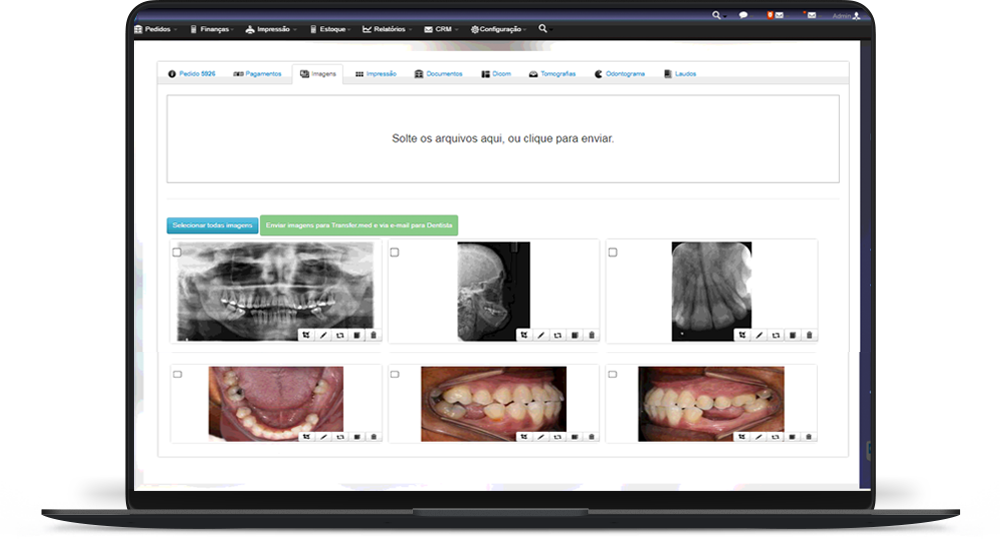Image resolution: width=1000 pixels, height=539 pixels.
Task: Edit the lateral skull X-ray with pencil icon
Action: (541, 335)
